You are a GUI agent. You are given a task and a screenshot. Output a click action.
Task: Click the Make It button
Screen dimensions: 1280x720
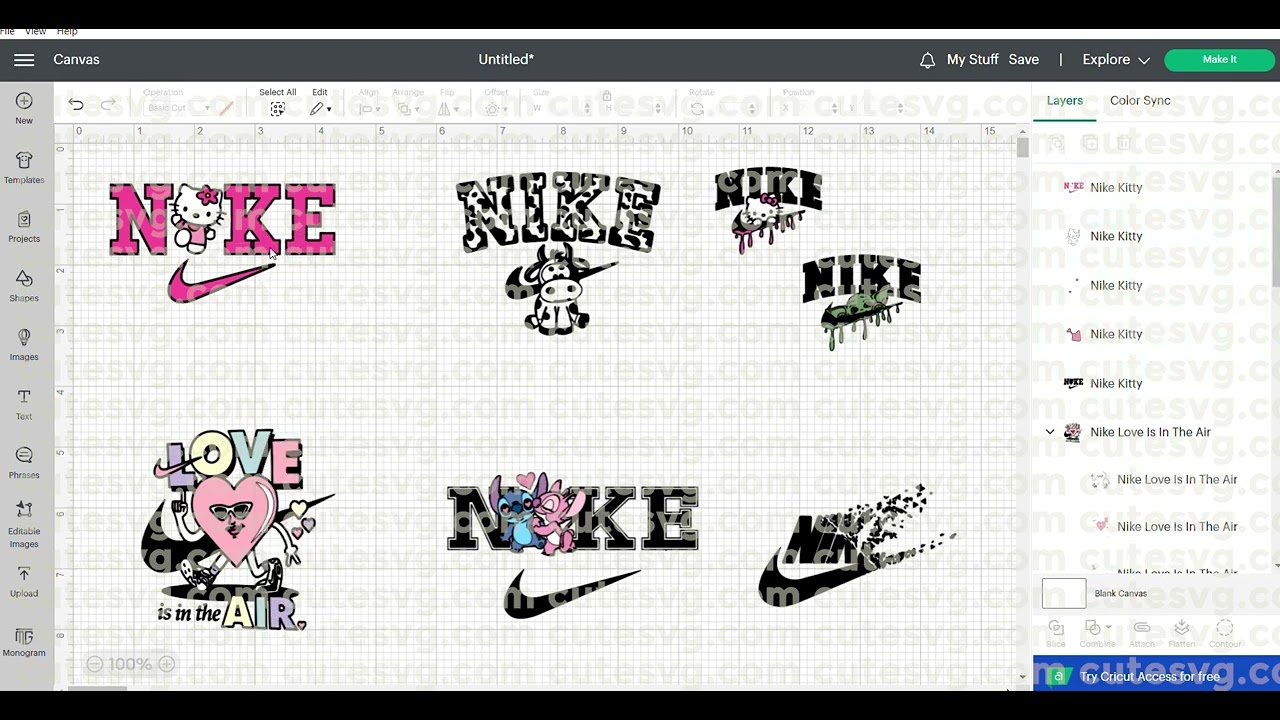(x=1219, y=60)
